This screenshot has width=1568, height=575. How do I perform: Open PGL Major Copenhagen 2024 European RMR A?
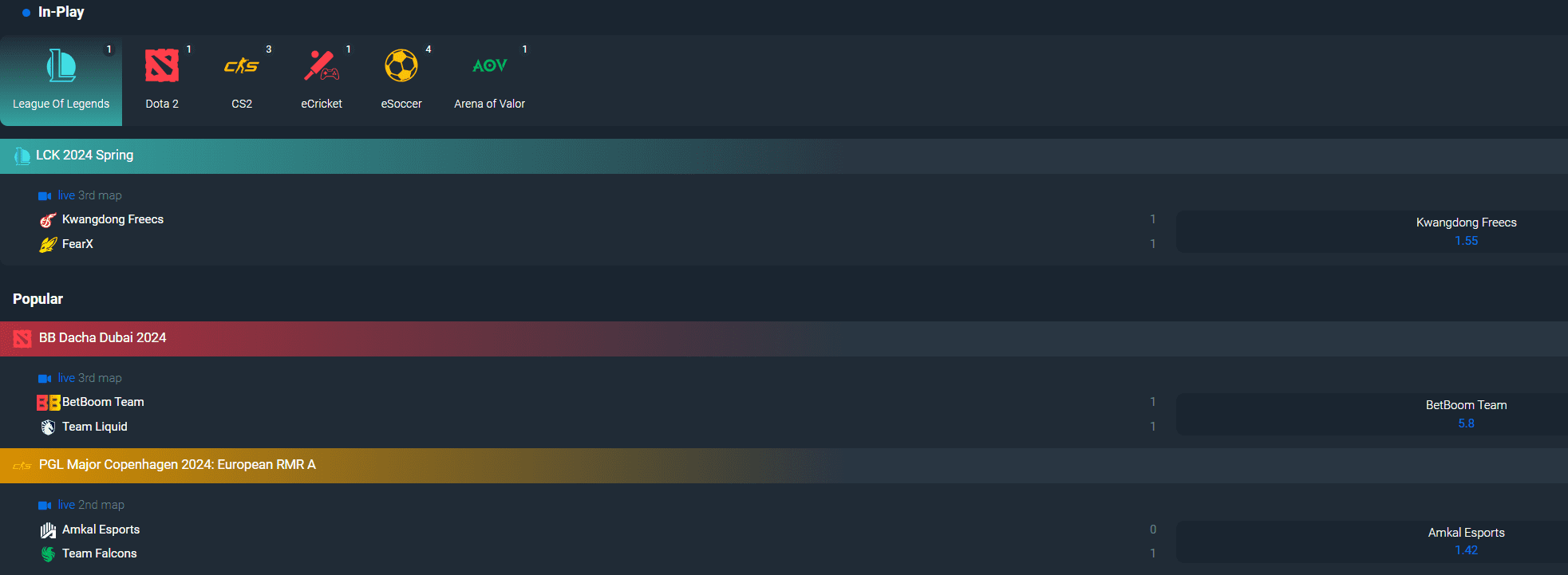coord(784,466)
